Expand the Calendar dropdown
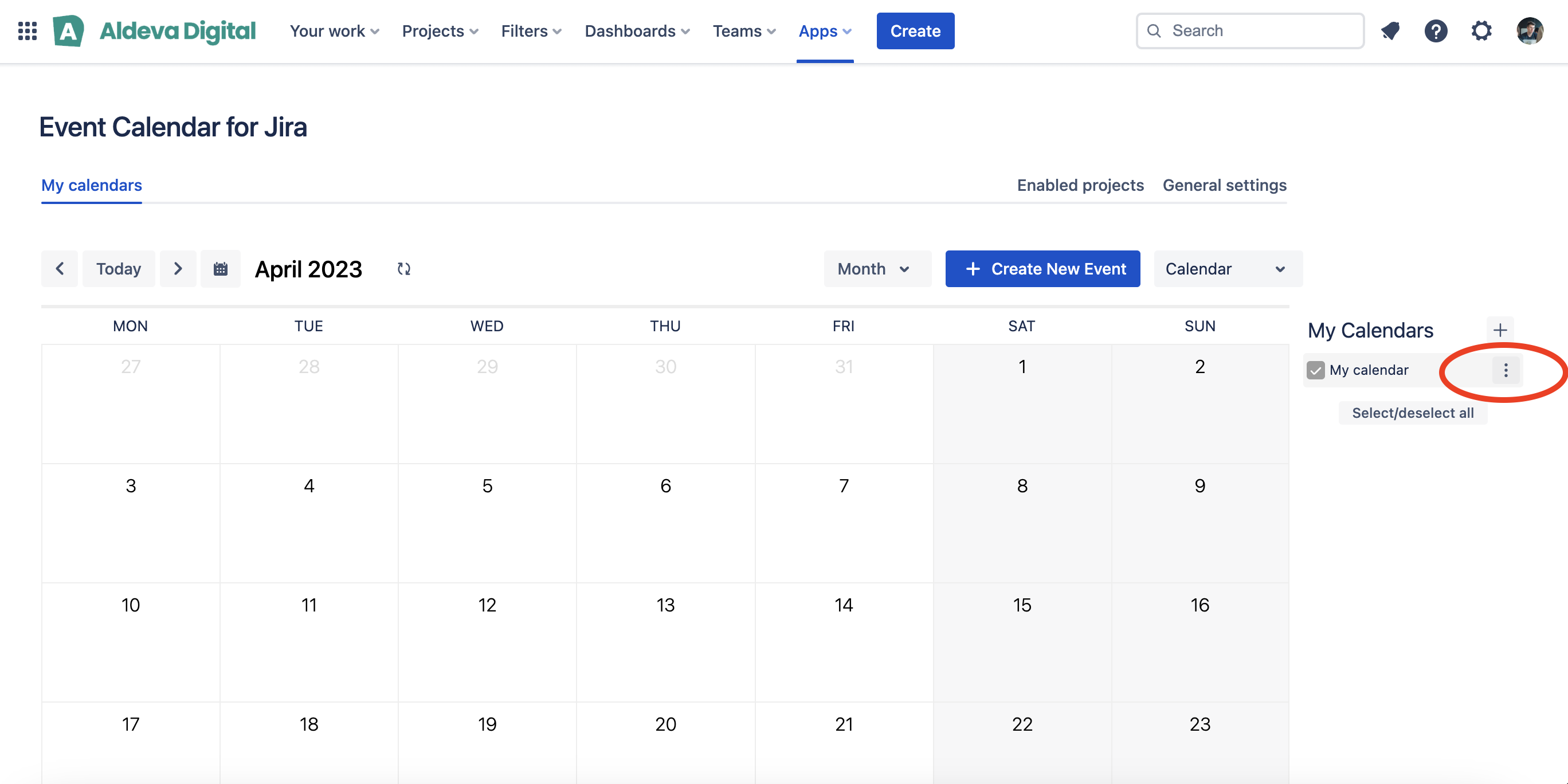 click(1228, 268)
